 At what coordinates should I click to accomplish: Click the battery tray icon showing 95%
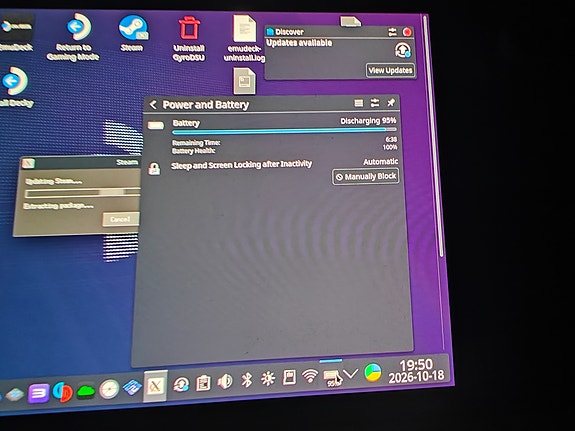coord(332,377)
